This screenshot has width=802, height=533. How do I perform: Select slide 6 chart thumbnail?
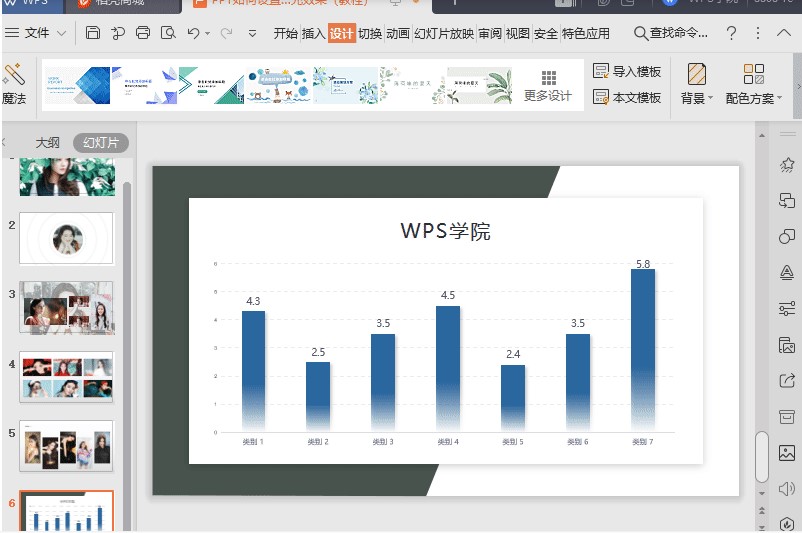tap(66, 511)
